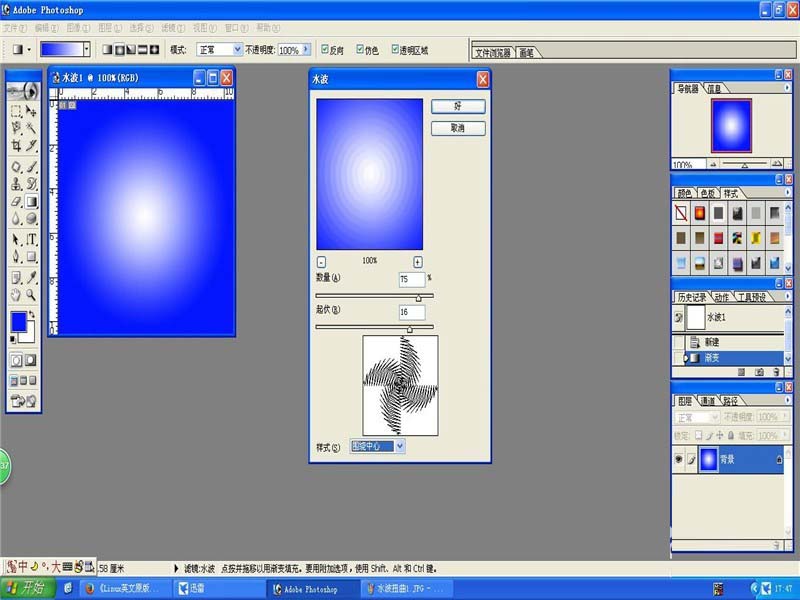Image resolution: width=800 pixels, height=600 pixels.
Task: Select the Rectangular Marquee tool
Action: tap(16, 111)
